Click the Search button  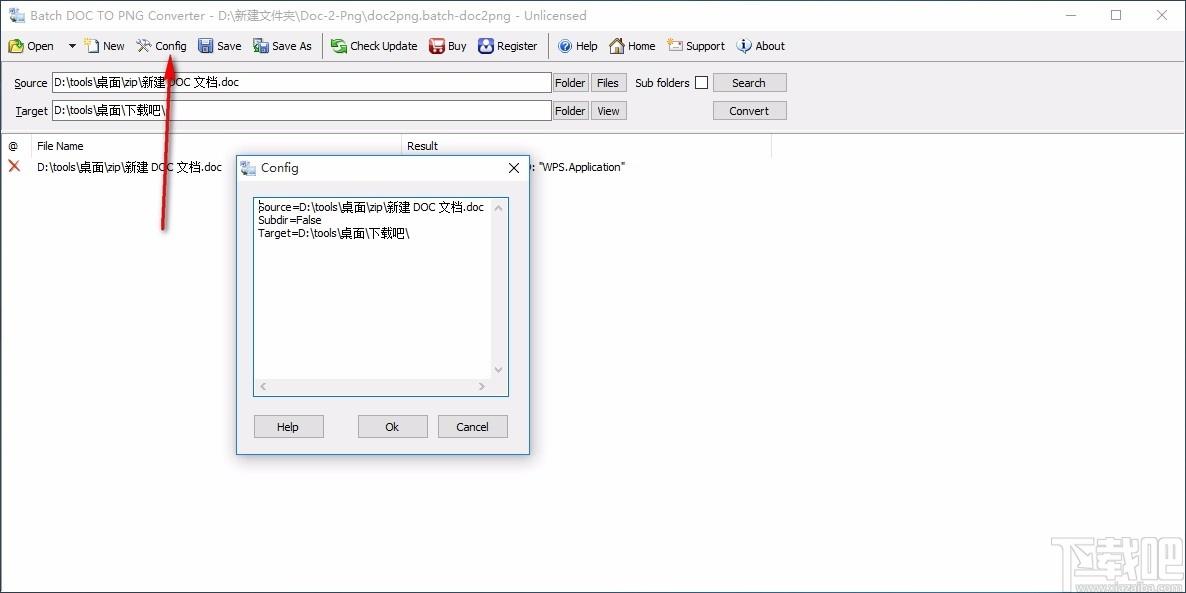pyautogui.click(x=750, y=83)
